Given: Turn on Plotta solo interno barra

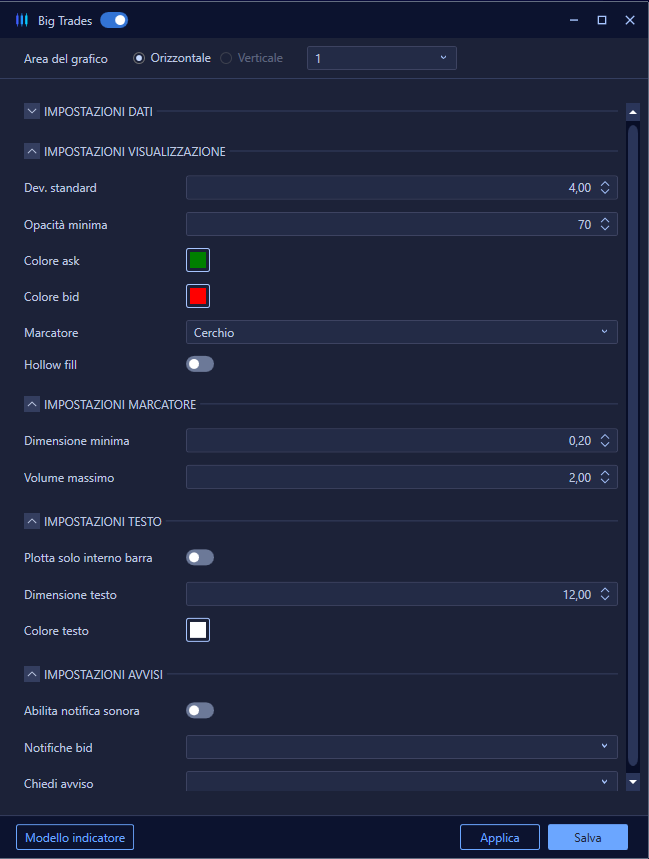Looking at the screenshot, I should click(200, 558).
